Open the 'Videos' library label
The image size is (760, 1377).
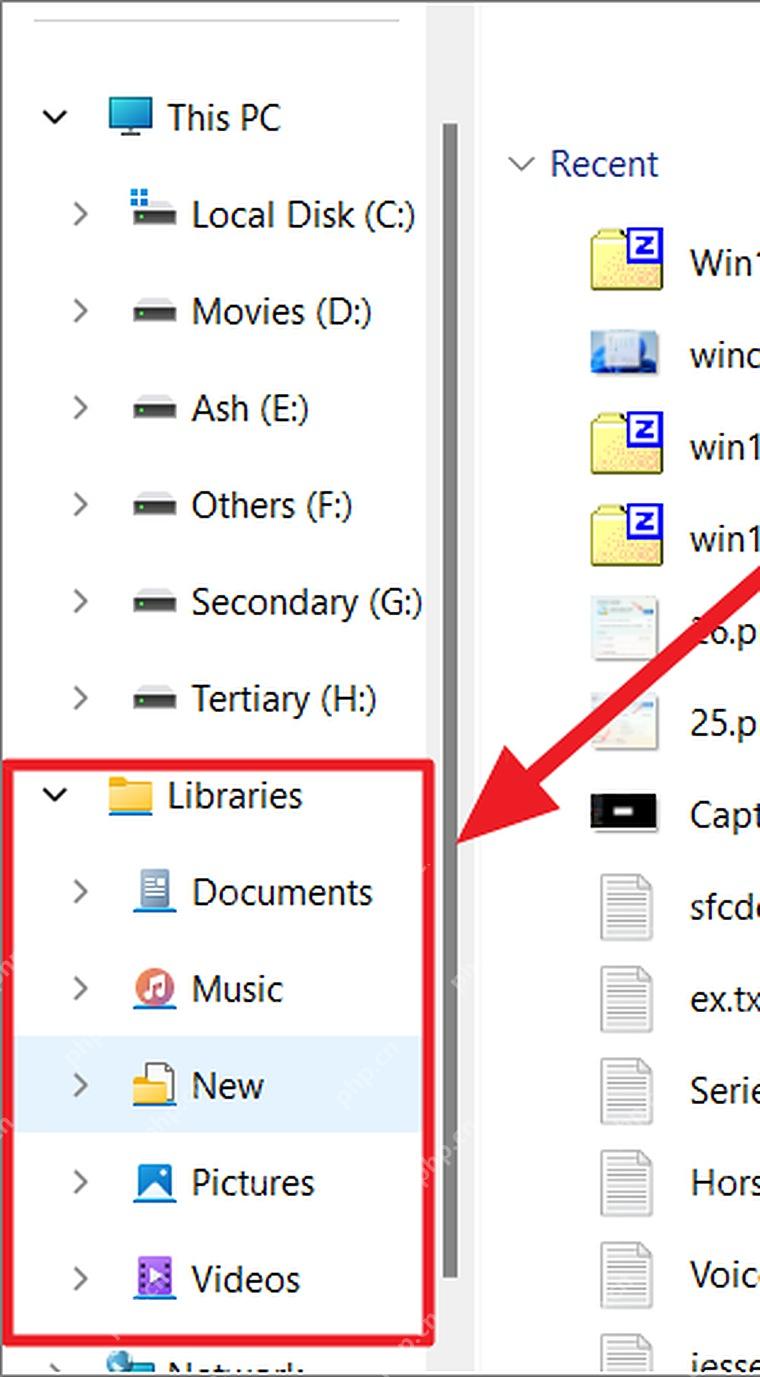(x=246, y=1279)
